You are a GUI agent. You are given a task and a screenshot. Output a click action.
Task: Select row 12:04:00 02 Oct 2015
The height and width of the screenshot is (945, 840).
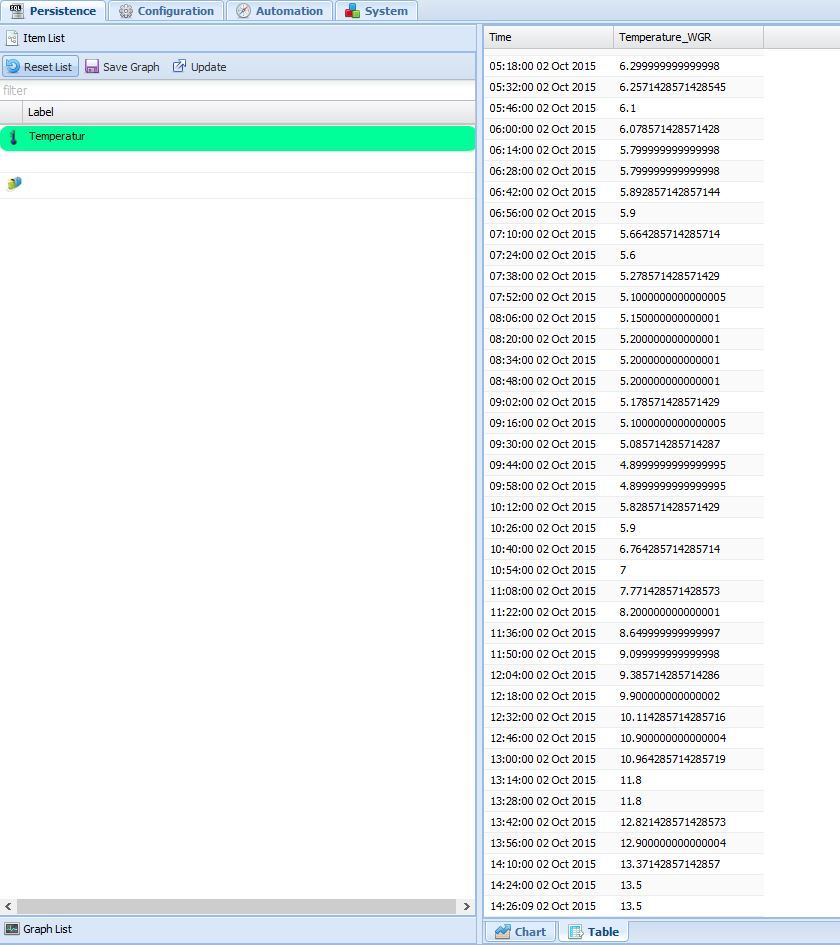(624, 675)
